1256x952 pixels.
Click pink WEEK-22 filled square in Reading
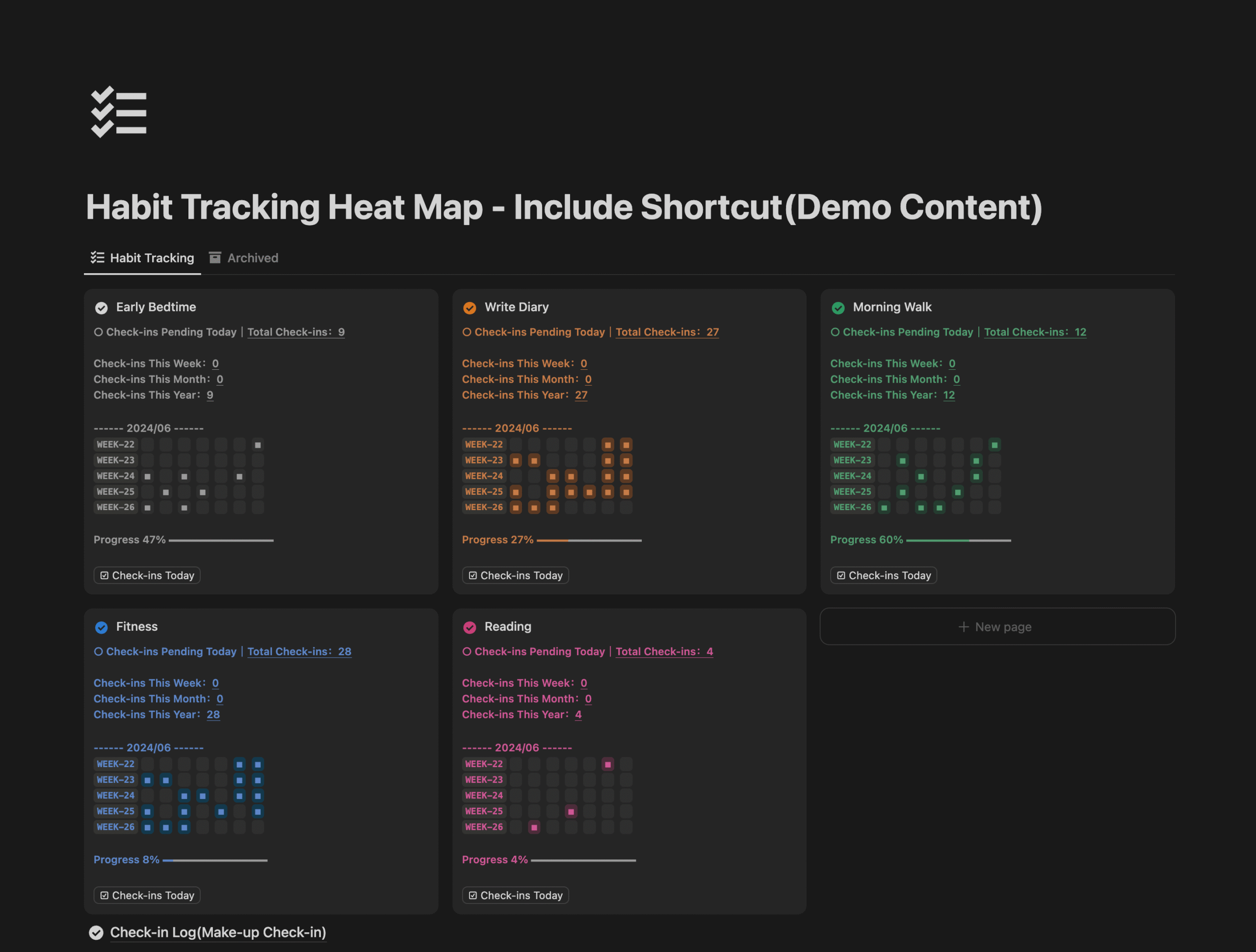pyautogui.click(x=608, y=765)
